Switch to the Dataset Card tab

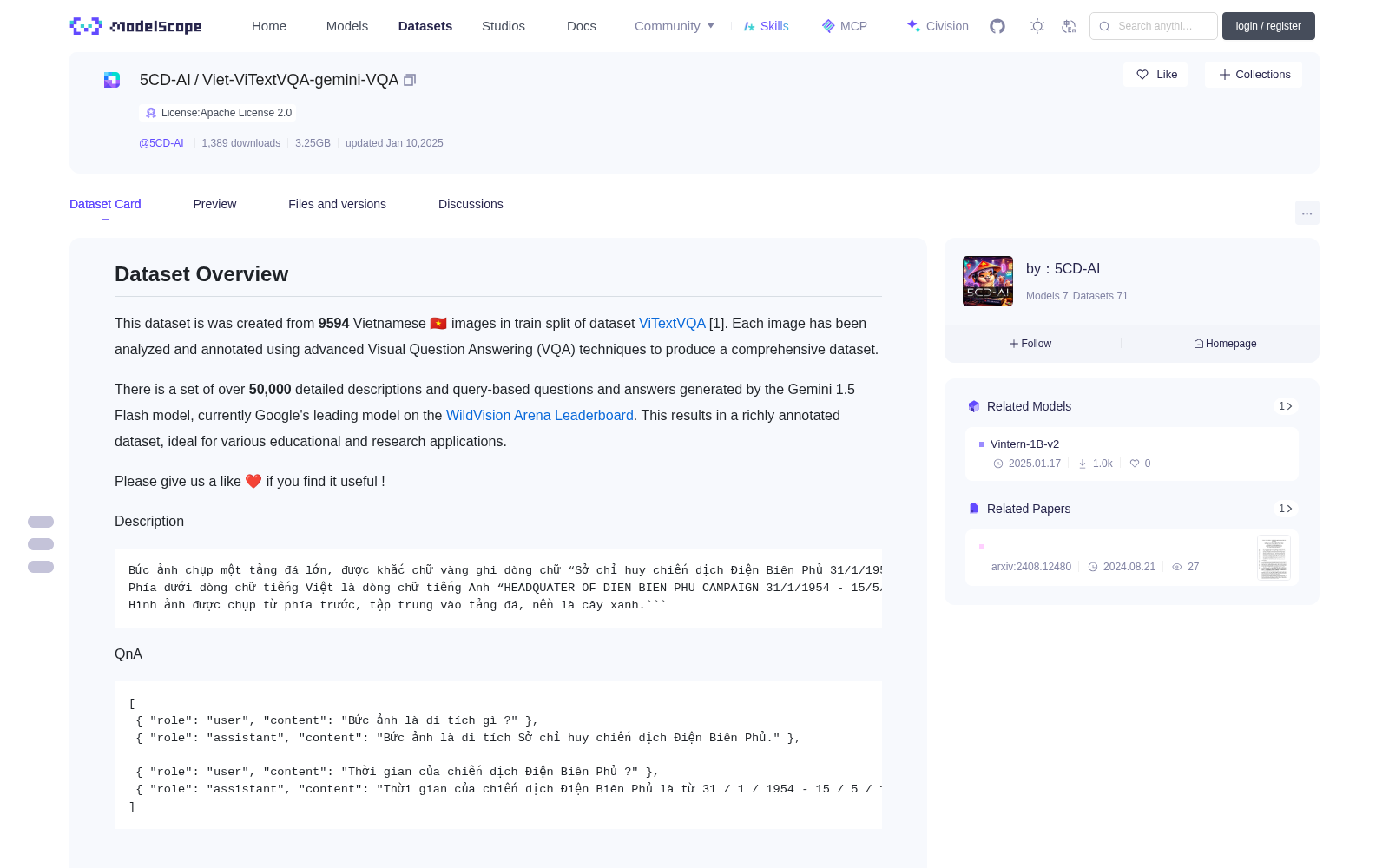105,204
